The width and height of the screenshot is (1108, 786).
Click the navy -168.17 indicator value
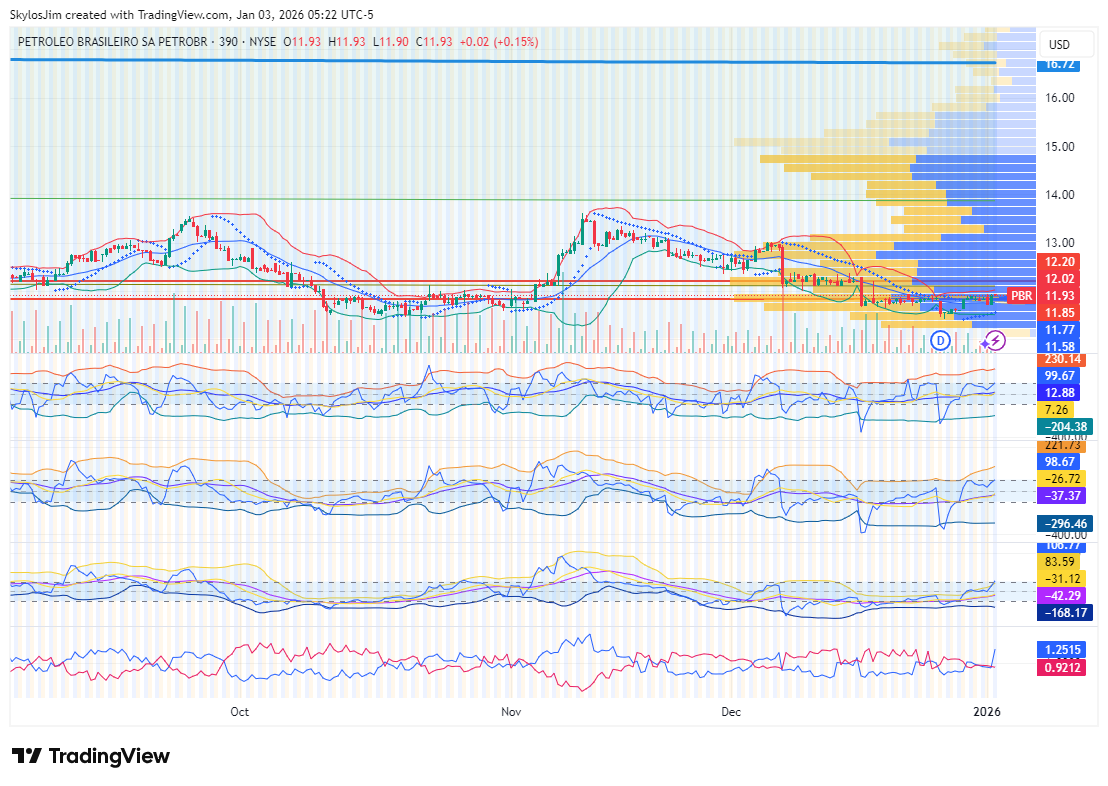pos(1066,613)
